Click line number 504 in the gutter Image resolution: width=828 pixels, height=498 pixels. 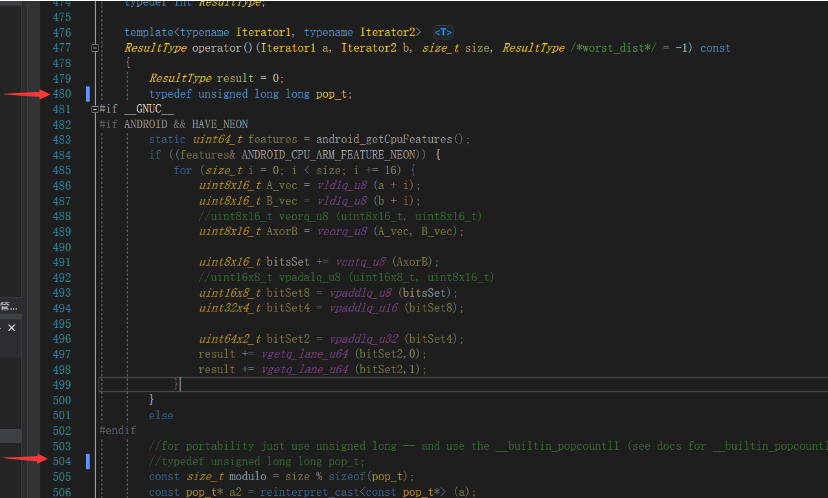62,462
